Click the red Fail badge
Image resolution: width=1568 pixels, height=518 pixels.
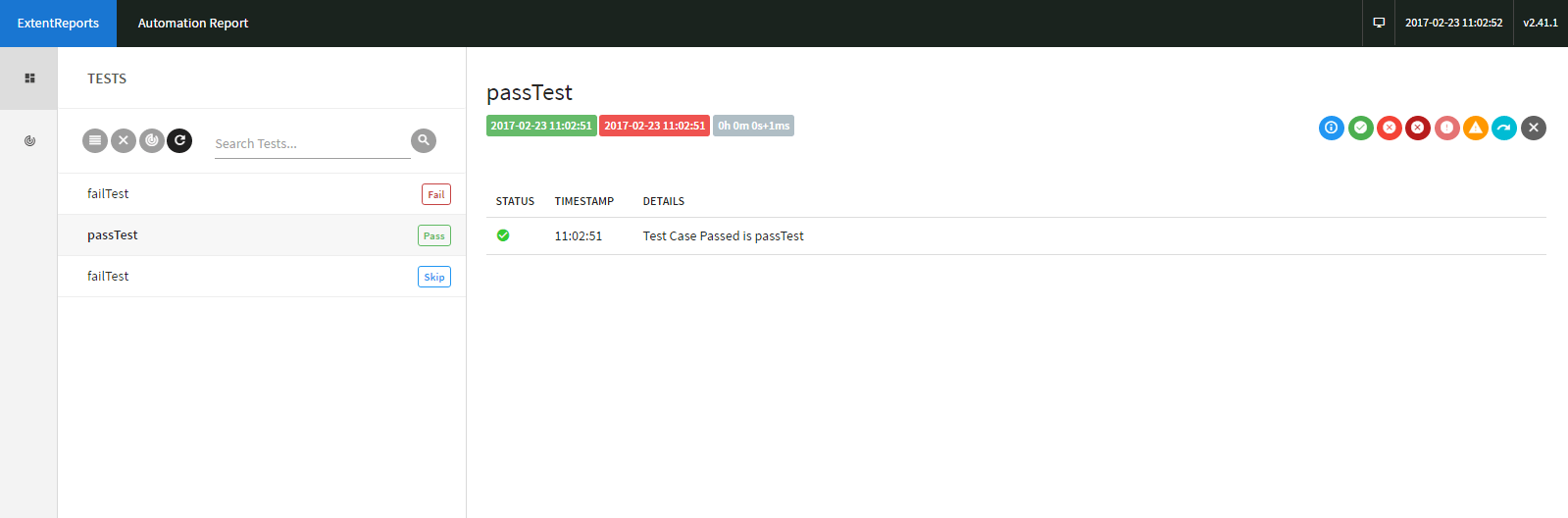coord(436,194)
